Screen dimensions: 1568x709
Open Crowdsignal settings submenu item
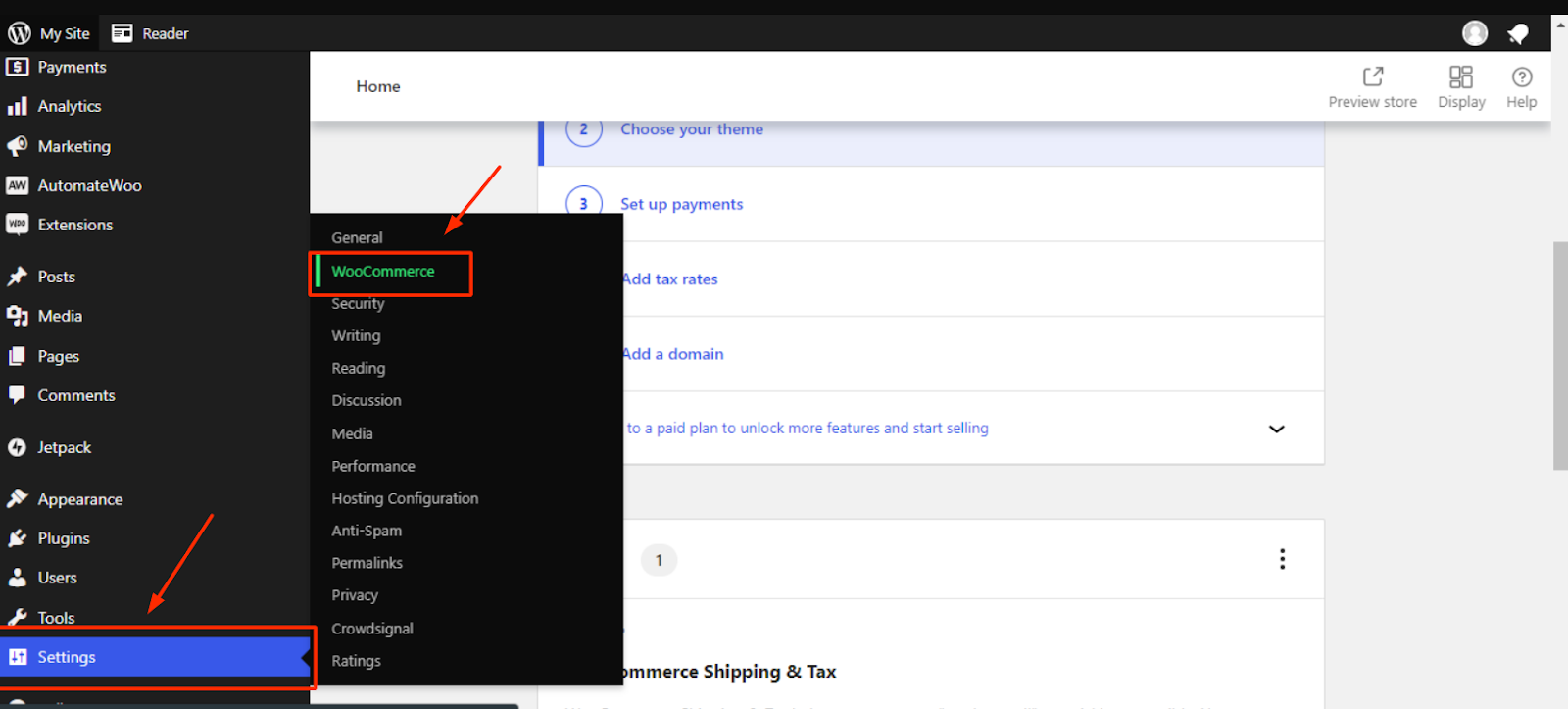(x=372, y=629)
